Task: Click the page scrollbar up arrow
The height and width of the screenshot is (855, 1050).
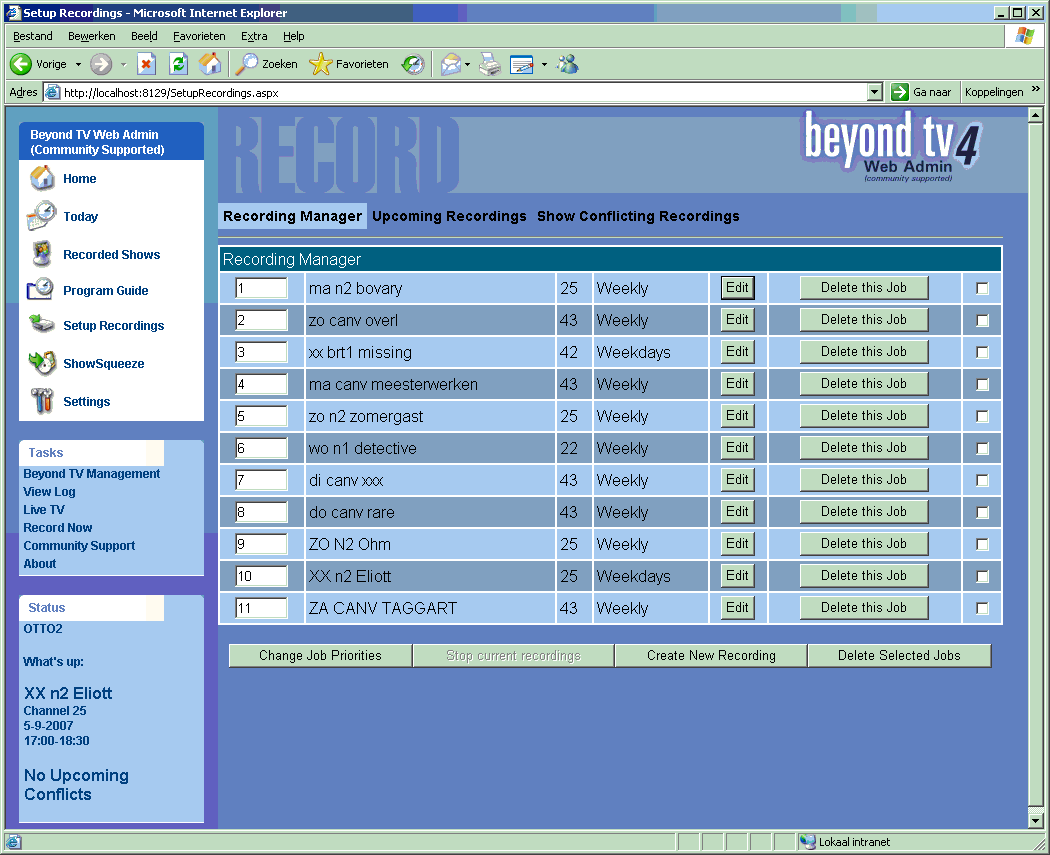Action: (x=1035, y=115)
